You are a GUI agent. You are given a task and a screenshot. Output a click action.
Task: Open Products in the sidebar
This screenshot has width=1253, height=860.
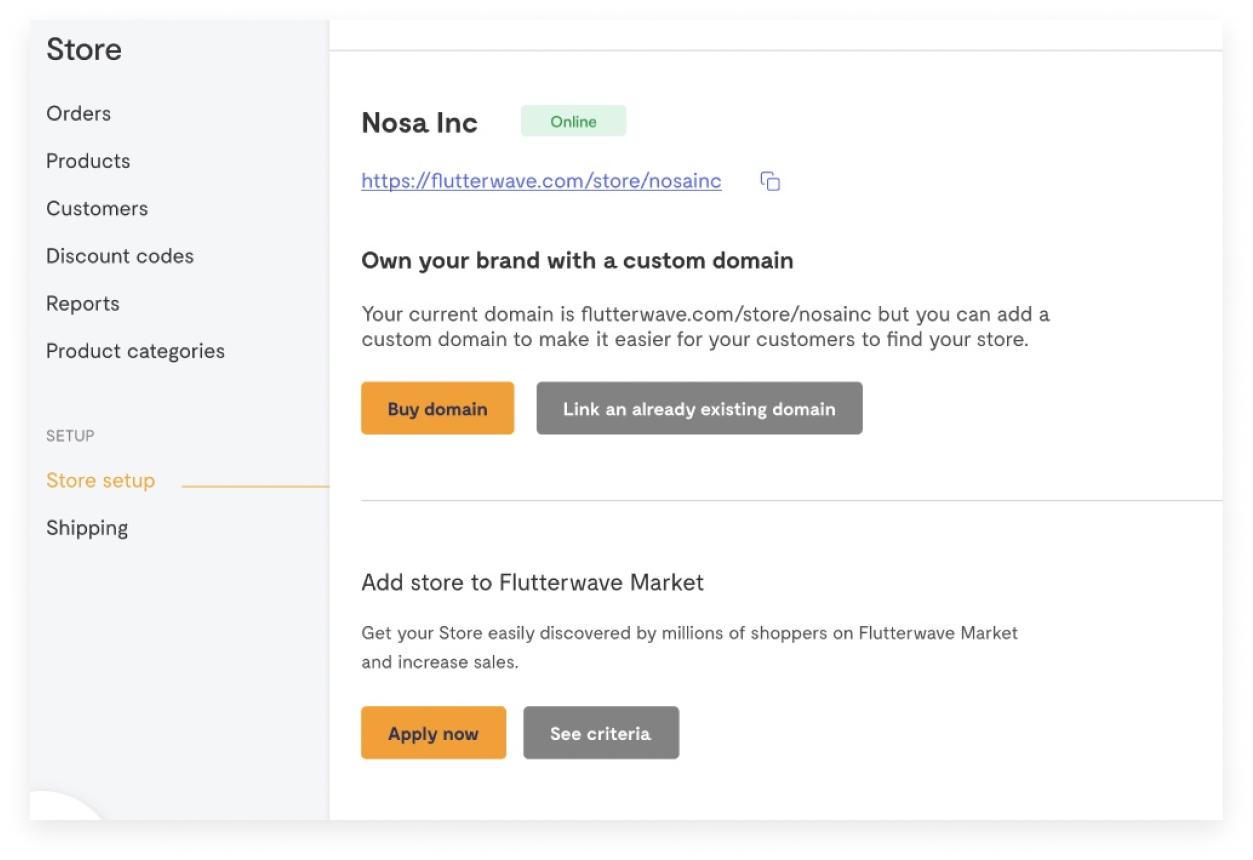coord(88,161)
